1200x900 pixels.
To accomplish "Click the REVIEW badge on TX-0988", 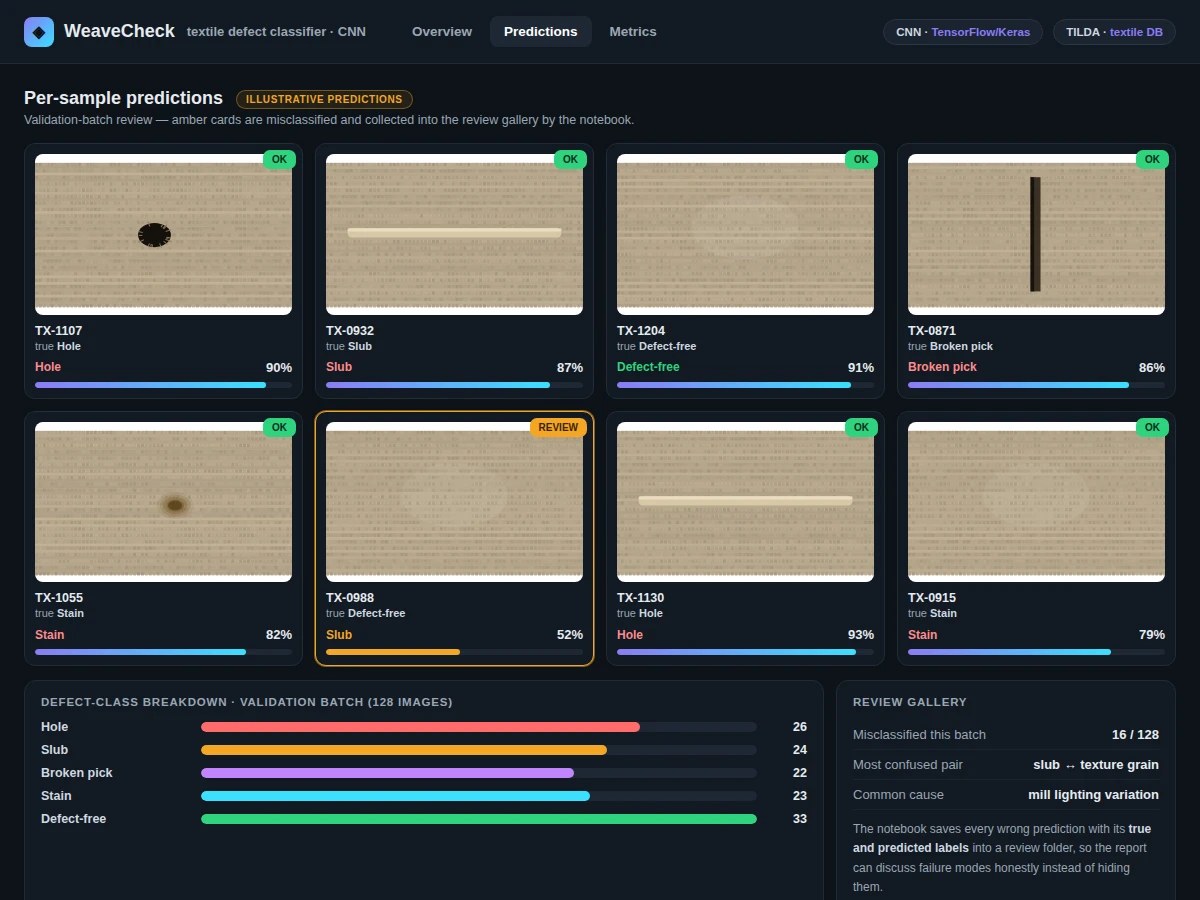I will [558, 427].
